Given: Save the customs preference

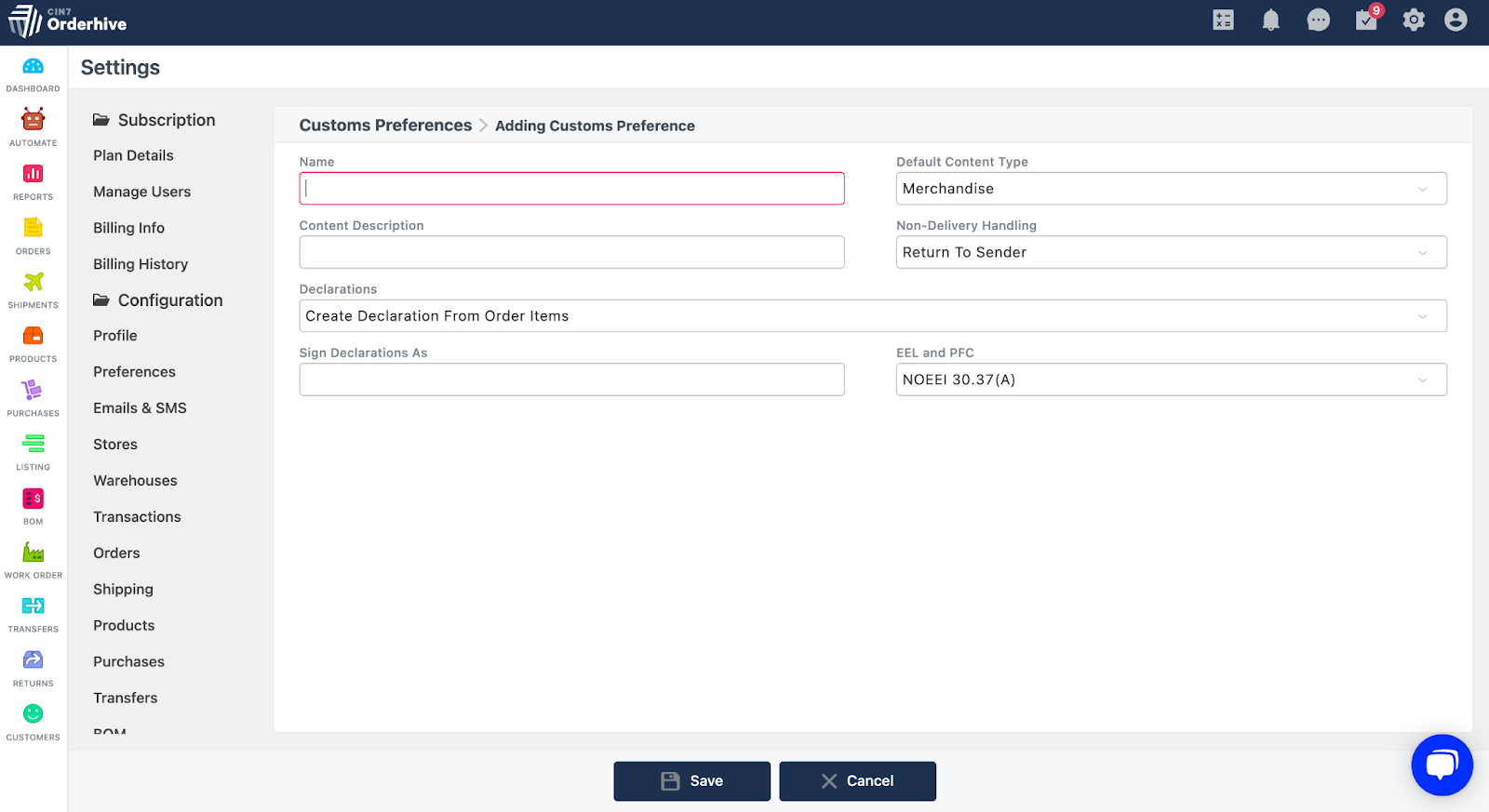Looking at the screenshot, I should click(691, 781).
